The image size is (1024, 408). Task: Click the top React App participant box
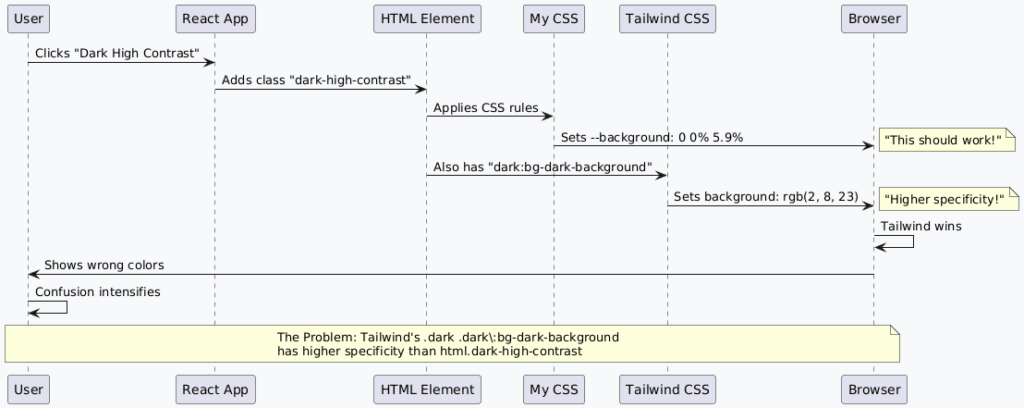point(214,18)
